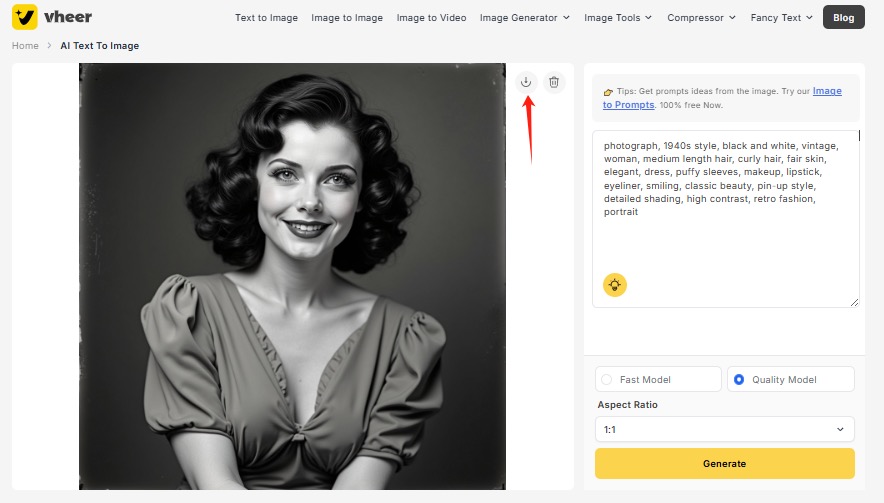This screenshot has width=884, height=503.
Task: Click the vheer logo icon
Action: (25, 17)
